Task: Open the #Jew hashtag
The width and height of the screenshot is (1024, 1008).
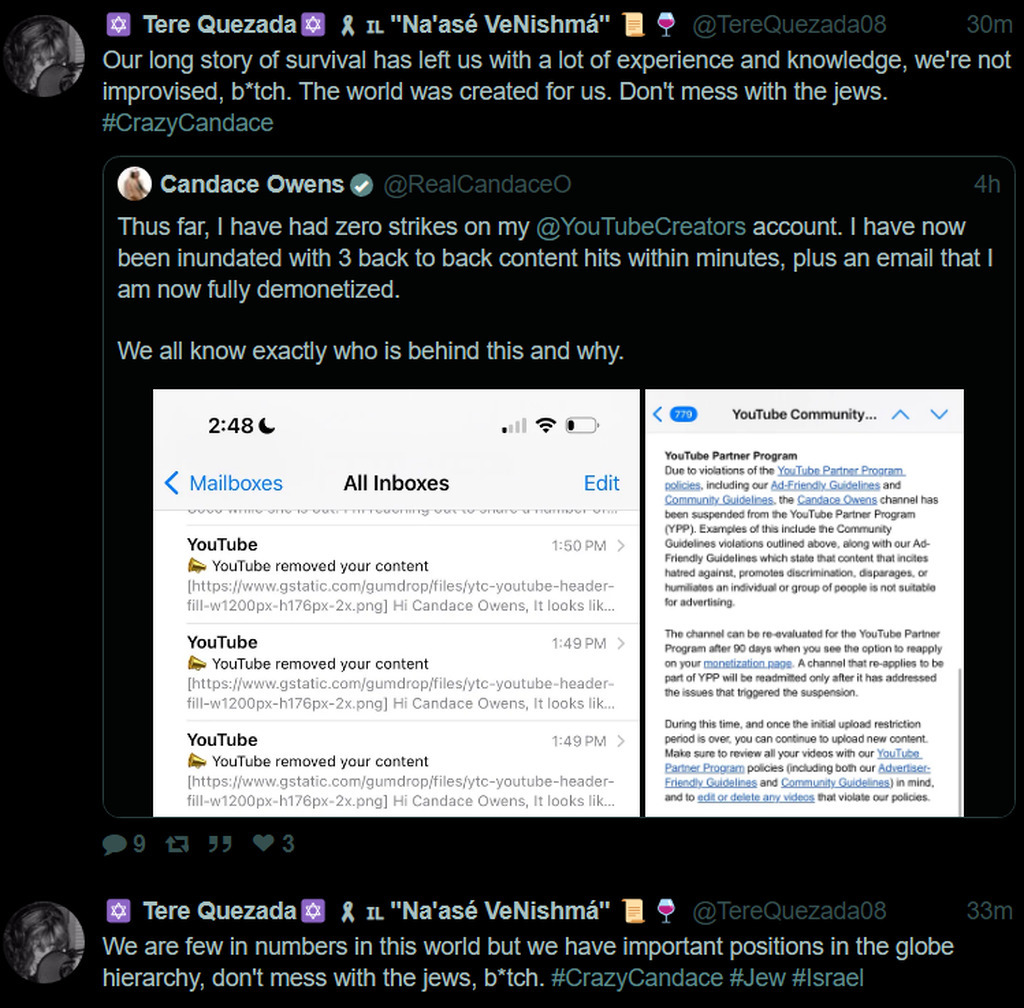Action: tap(757, 978)
